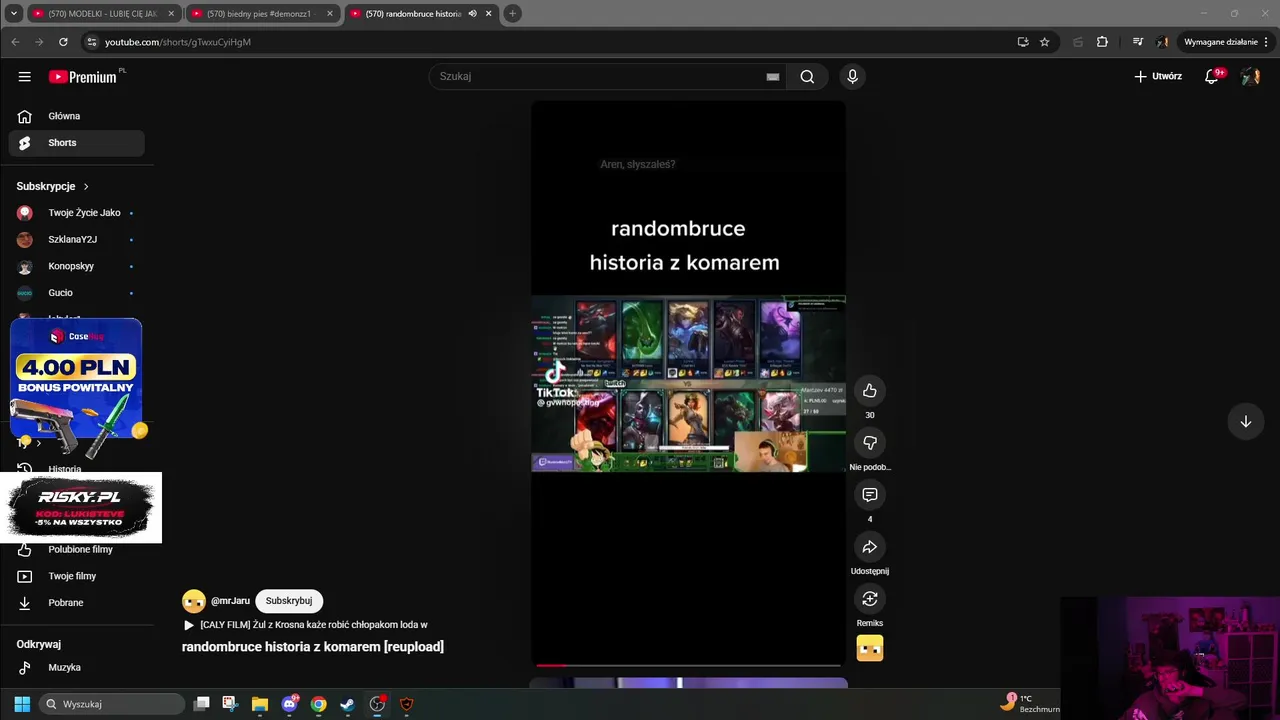Image resolution: width=1280 pixels, height=720 pixels.
Task: Open the tab search dropdown arrow
Action: (13, 13)
